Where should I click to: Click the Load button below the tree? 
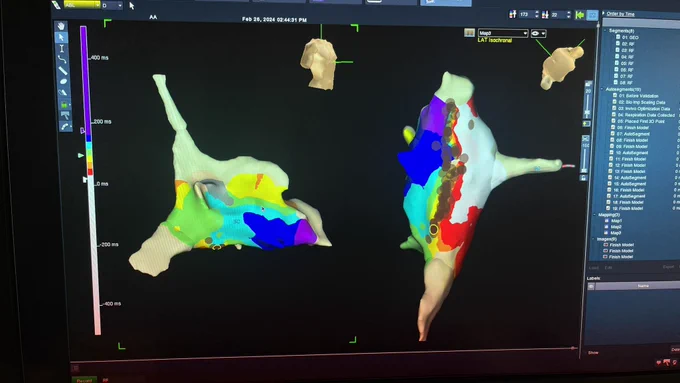click(594, 268)
